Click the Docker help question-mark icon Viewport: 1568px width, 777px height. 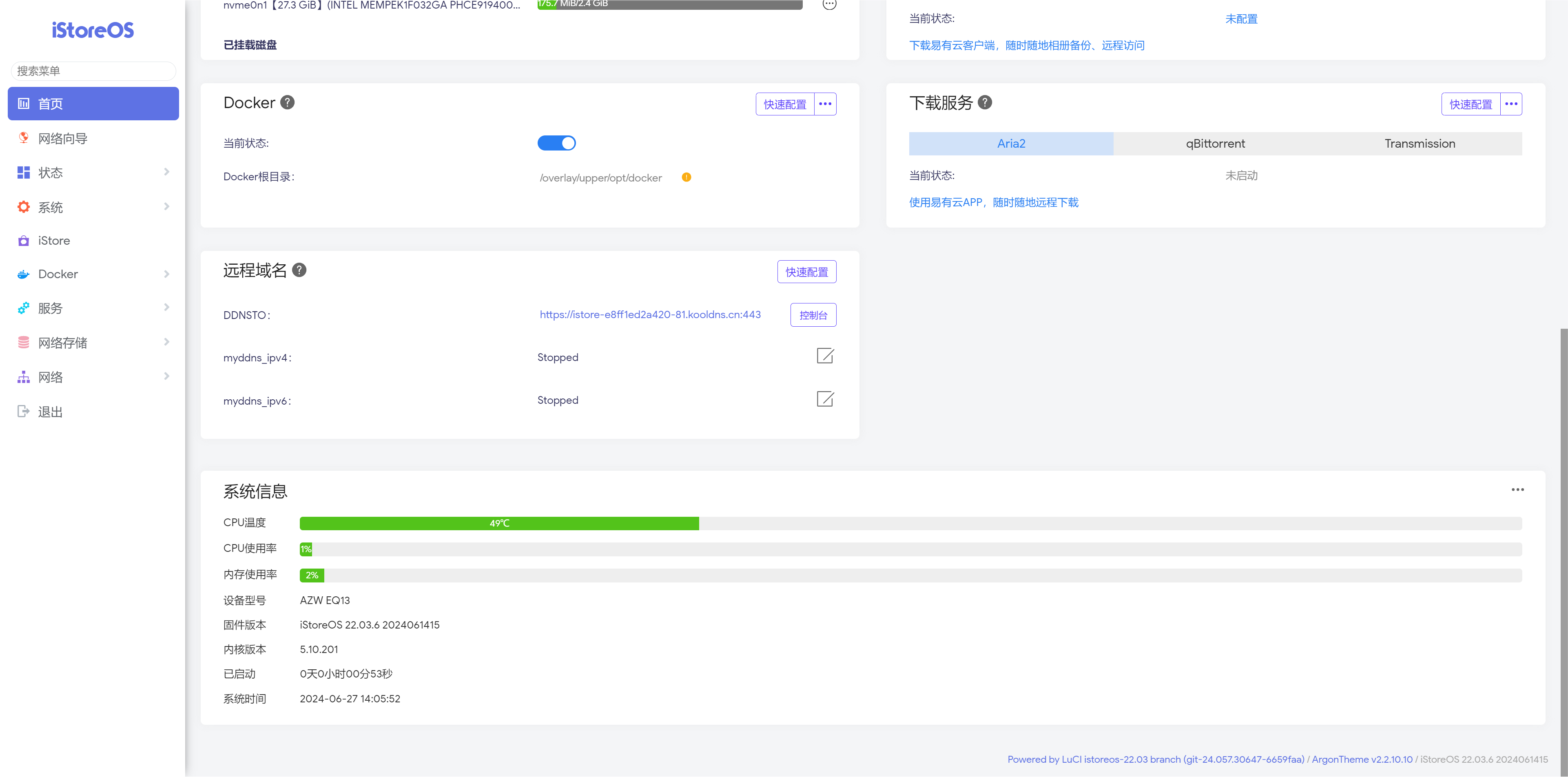287,102
